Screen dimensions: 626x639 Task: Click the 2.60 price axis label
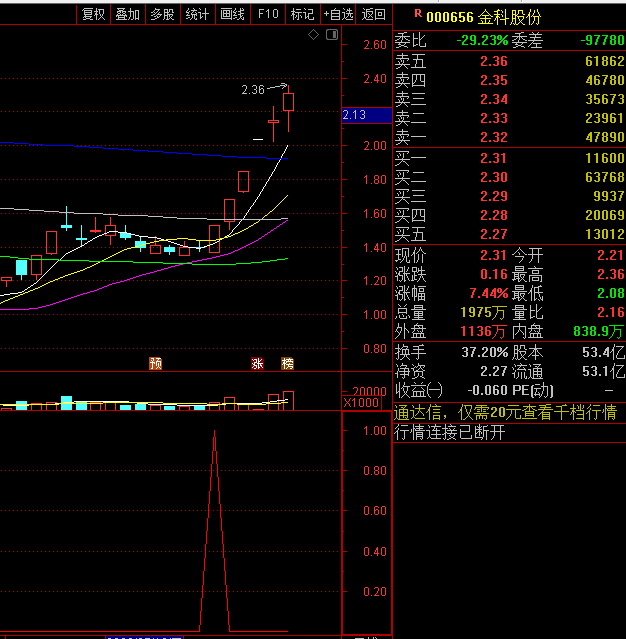click(375, 45)
